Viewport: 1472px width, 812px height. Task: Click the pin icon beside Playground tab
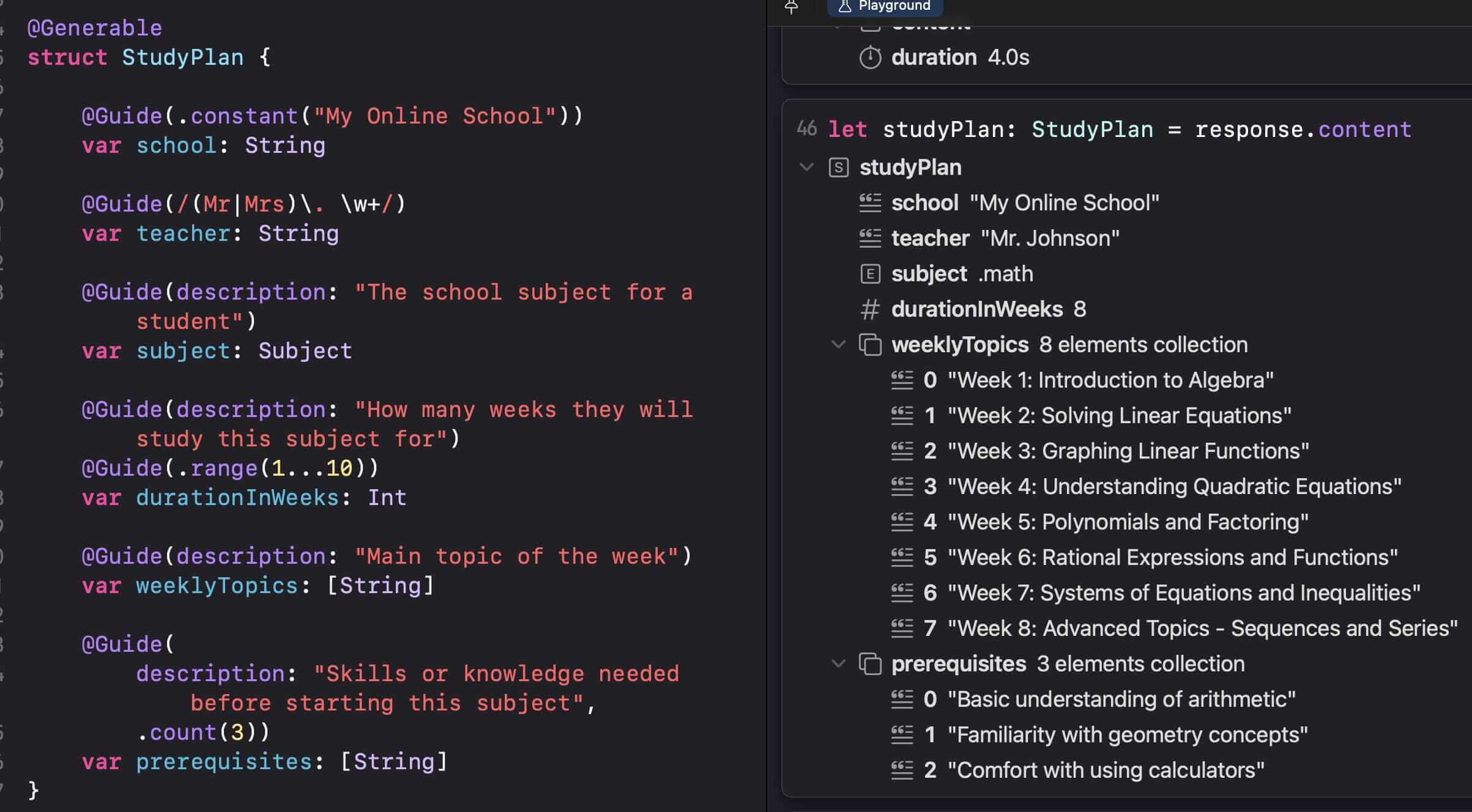[791, 7]
